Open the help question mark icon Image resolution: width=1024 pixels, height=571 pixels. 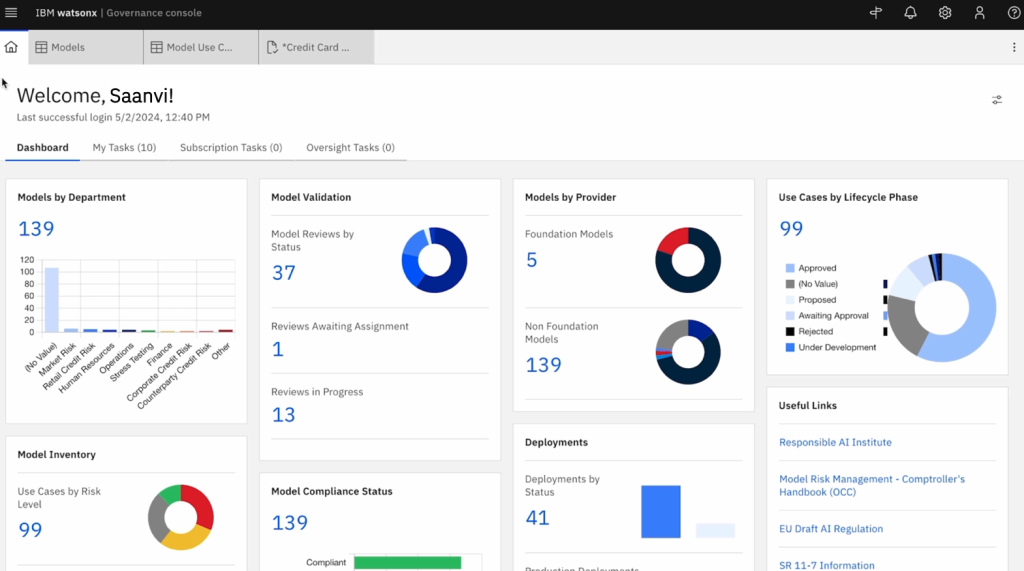point(1014,12)
